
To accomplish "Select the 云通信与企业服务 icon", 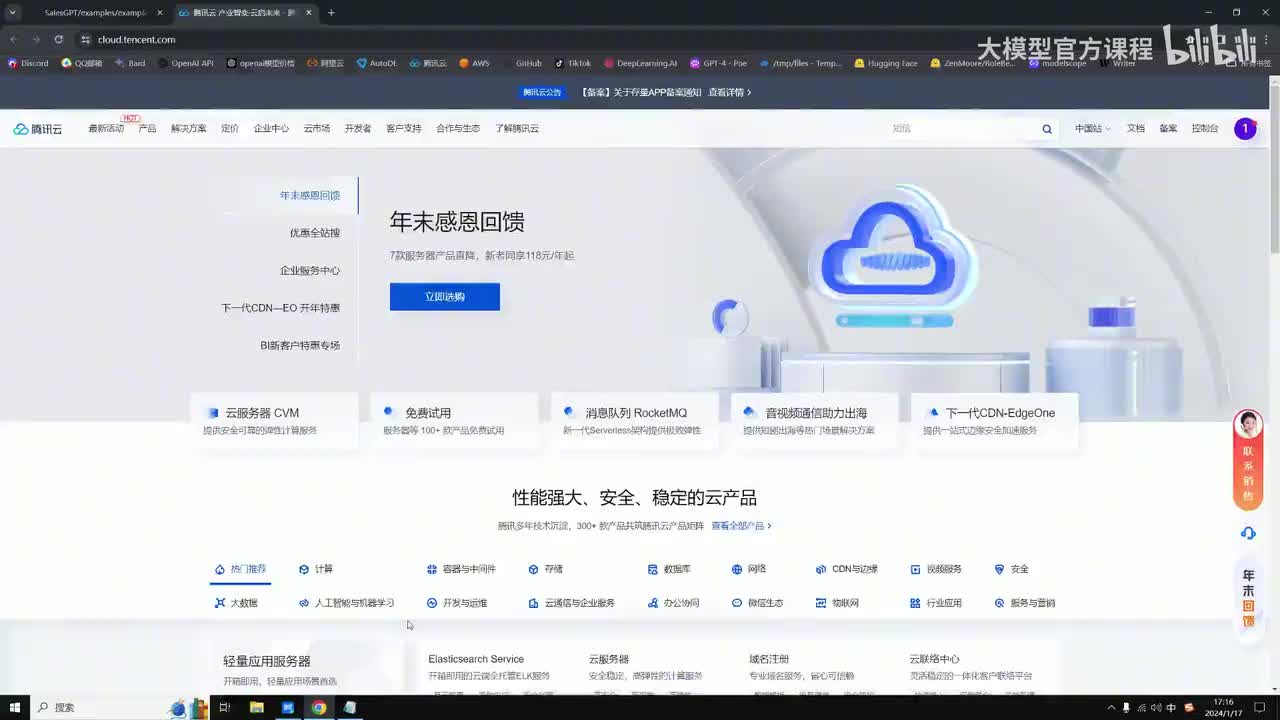I will click(x=534, y=603).
